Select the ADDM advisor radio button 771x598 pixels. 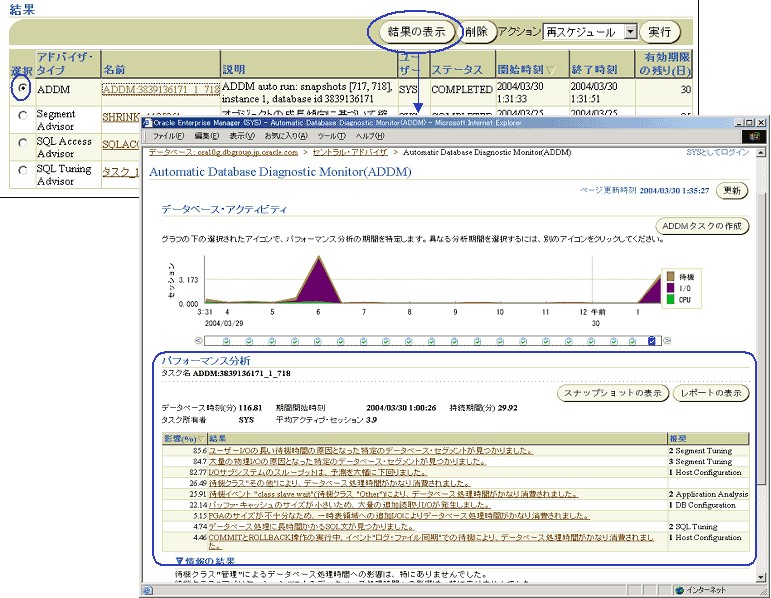[21, 89]
